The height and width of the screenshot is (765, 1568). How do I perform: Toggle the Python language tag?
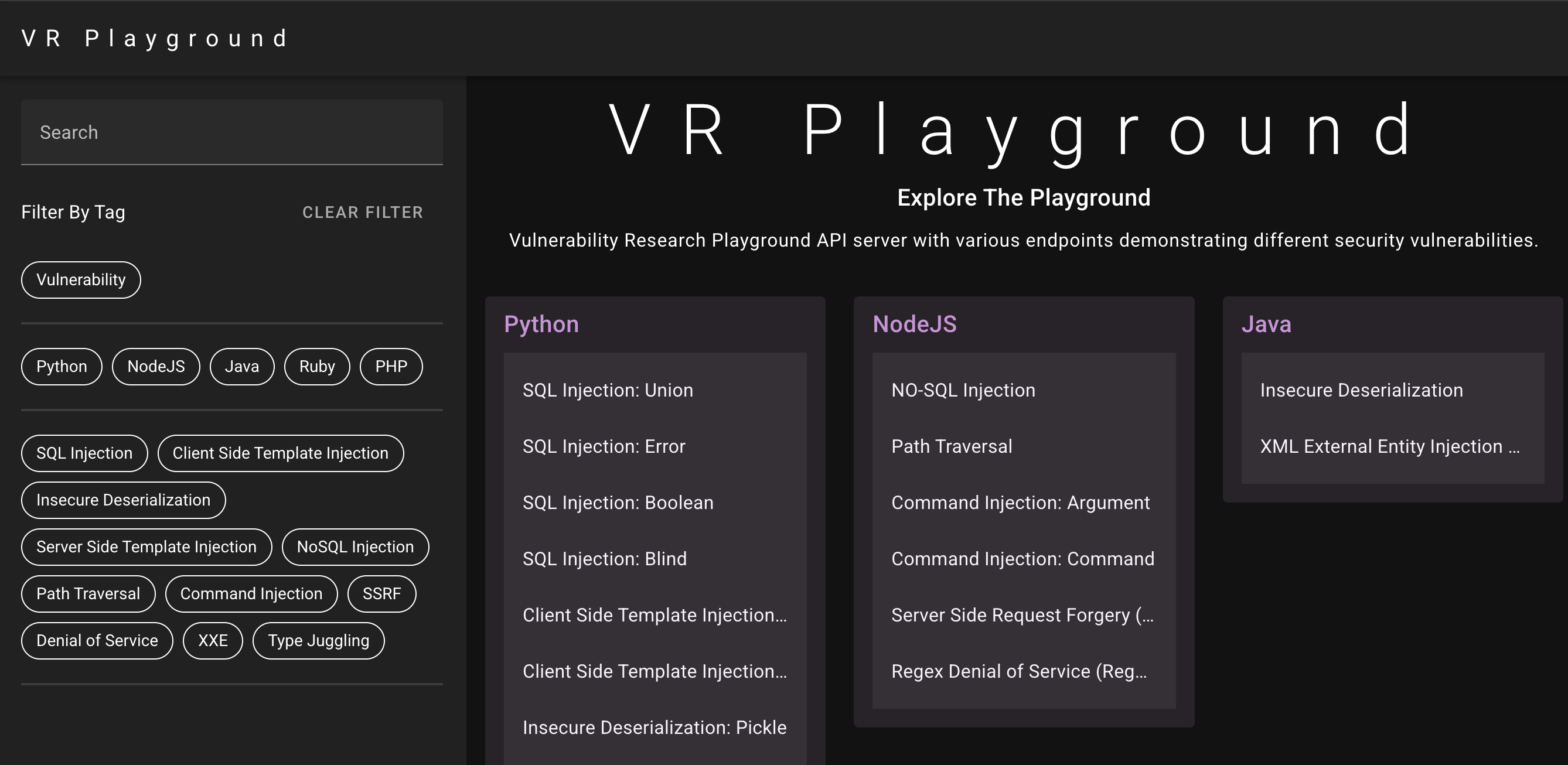62,366
